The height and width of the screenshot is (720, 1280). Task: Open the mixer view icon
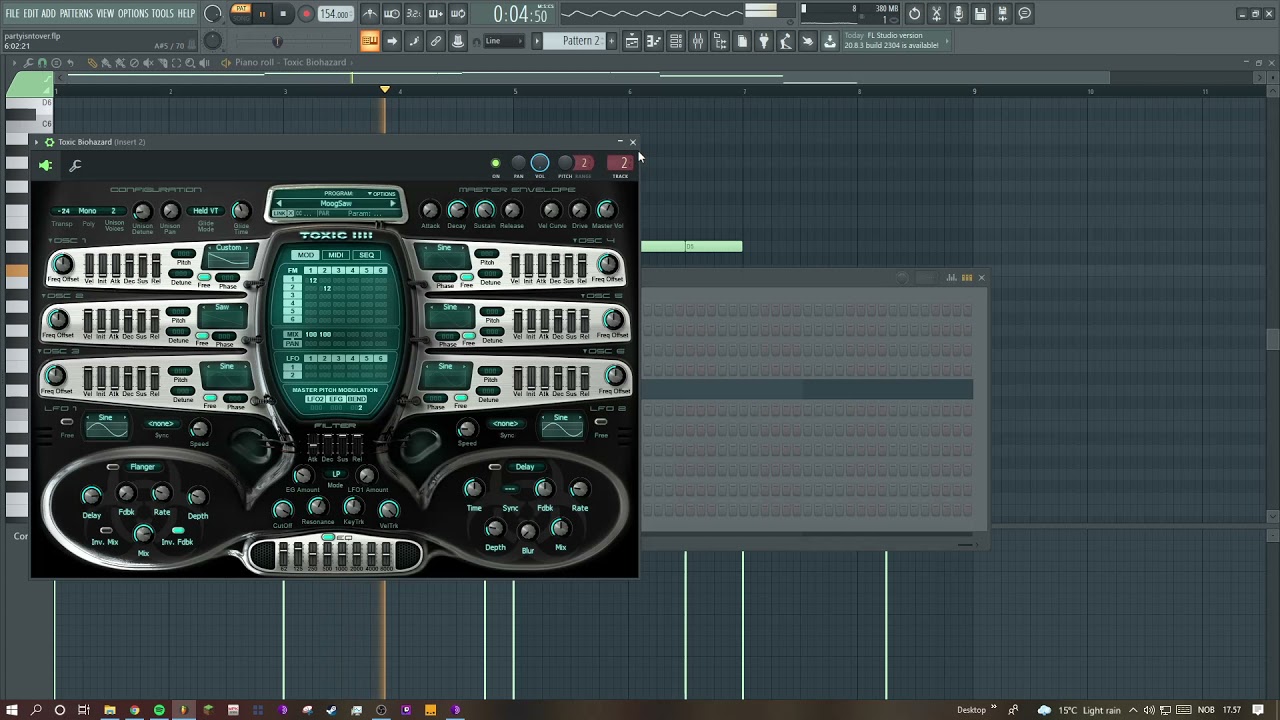point(697,41)
